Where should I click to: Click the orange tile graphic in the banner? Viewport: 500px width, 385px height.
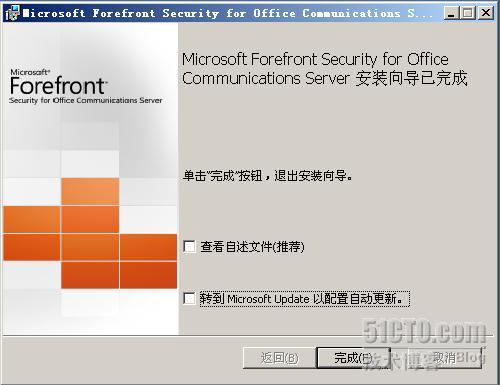coord(90,233)
